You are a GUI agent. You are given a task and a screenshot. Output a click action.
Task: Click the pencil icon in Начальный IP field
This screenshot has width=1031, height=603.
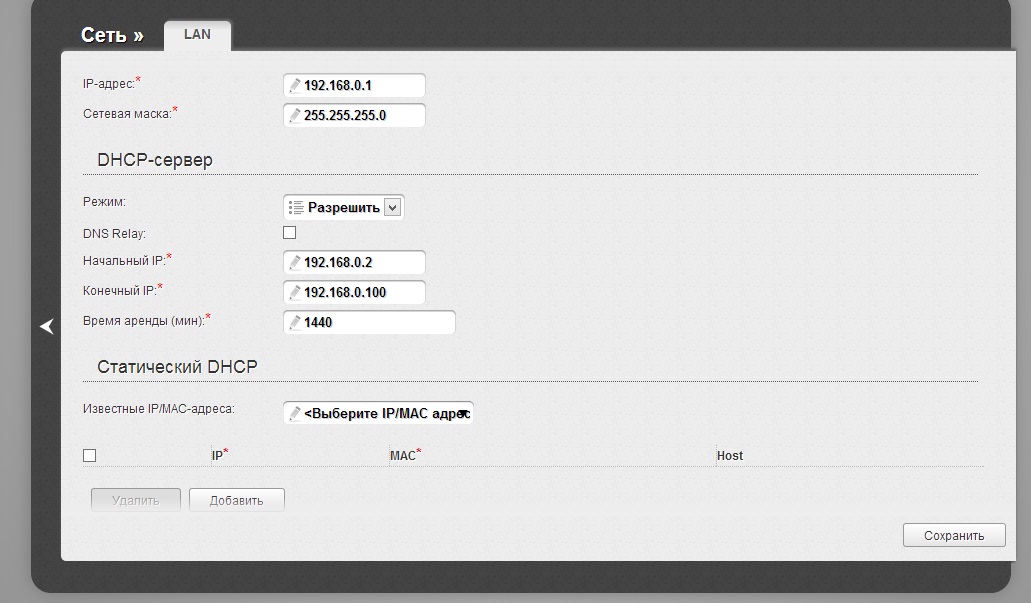pyautogui.click(x=295, y=262)
